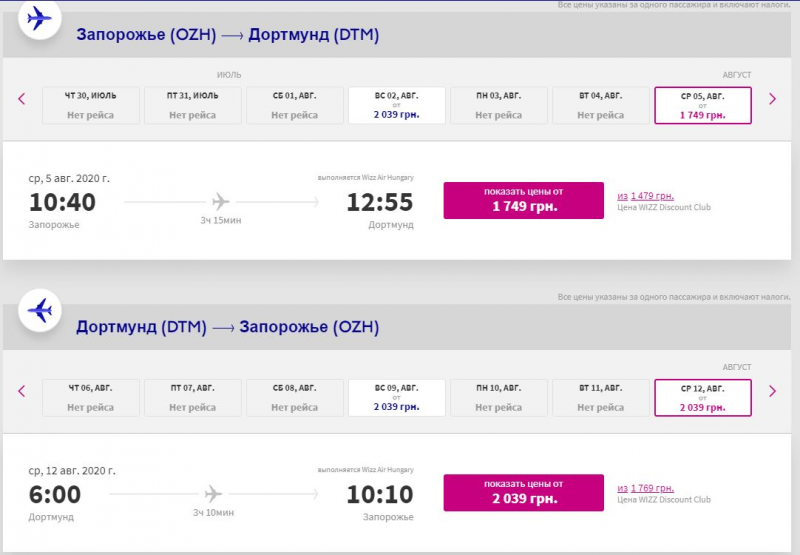Click return date ПН 10, АВГ.
This screenshot has width=800, height=555.
[x=498, y=397]
